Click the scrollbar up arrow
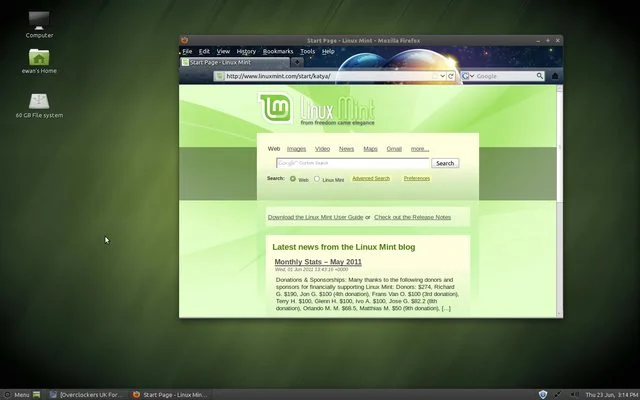This screenshot has height=400, width=640. (x=559, y=88)
